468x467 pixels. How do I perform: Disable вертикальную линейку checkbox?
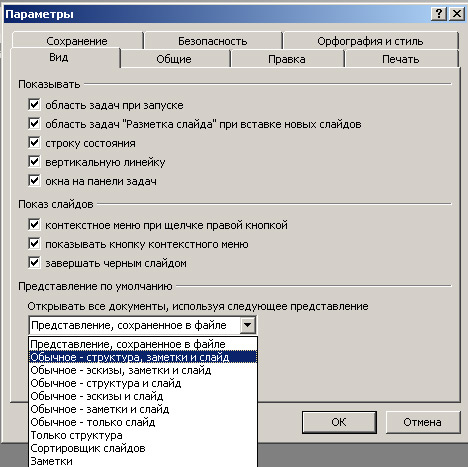tap(34, 162)
